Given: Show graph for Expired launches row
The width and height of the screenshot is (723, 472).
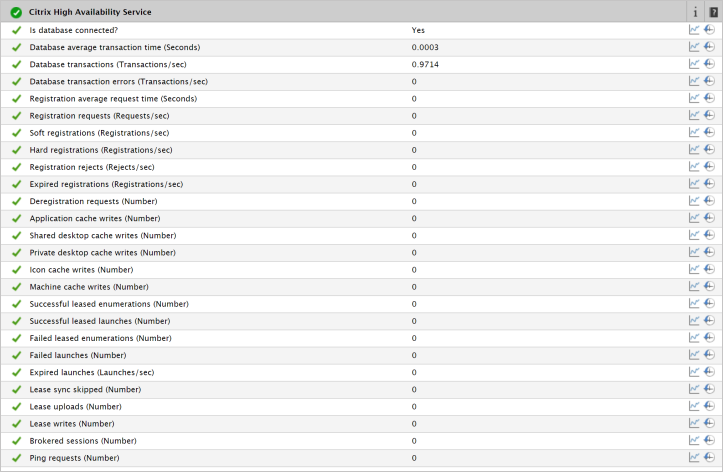Looking at the screenshot, I should pyautogui.click(x=694, y=372).
